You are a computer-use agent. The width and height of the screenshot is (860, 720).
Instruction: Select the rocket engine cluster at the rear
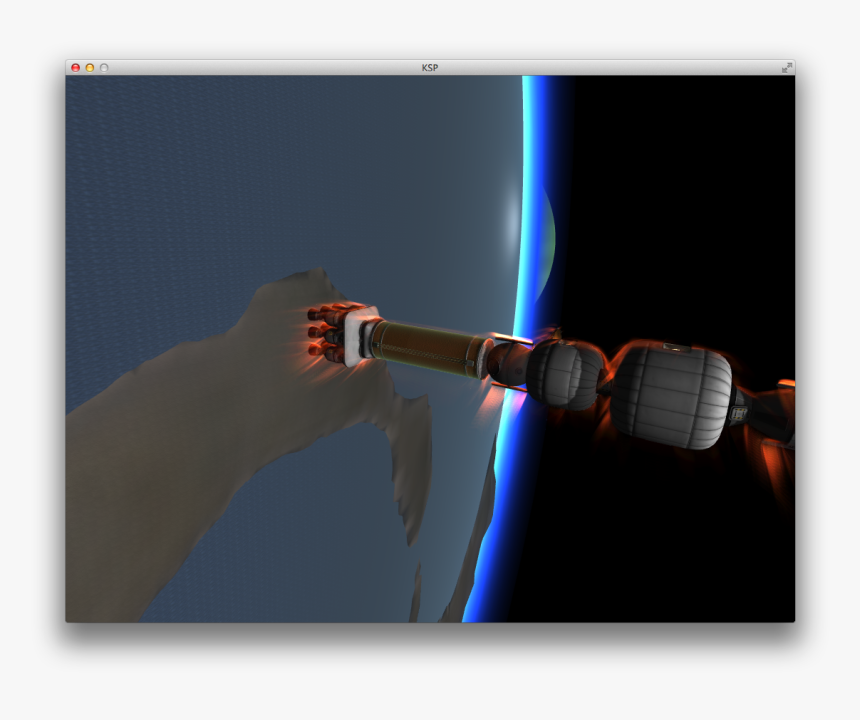[x=328, y=330]
